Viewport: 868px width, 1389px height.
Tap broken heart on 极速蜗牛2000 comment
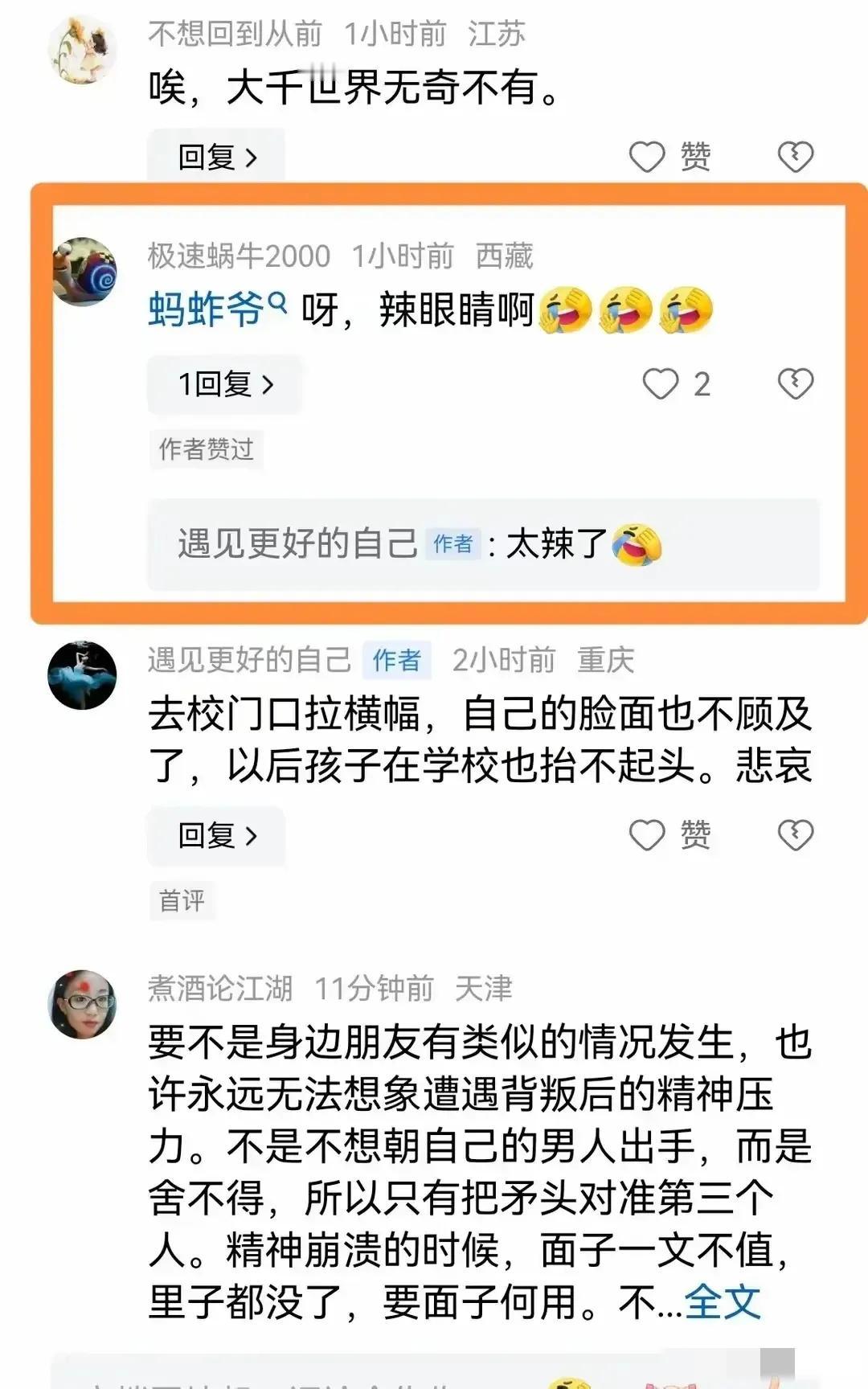[x=796, y=383]
